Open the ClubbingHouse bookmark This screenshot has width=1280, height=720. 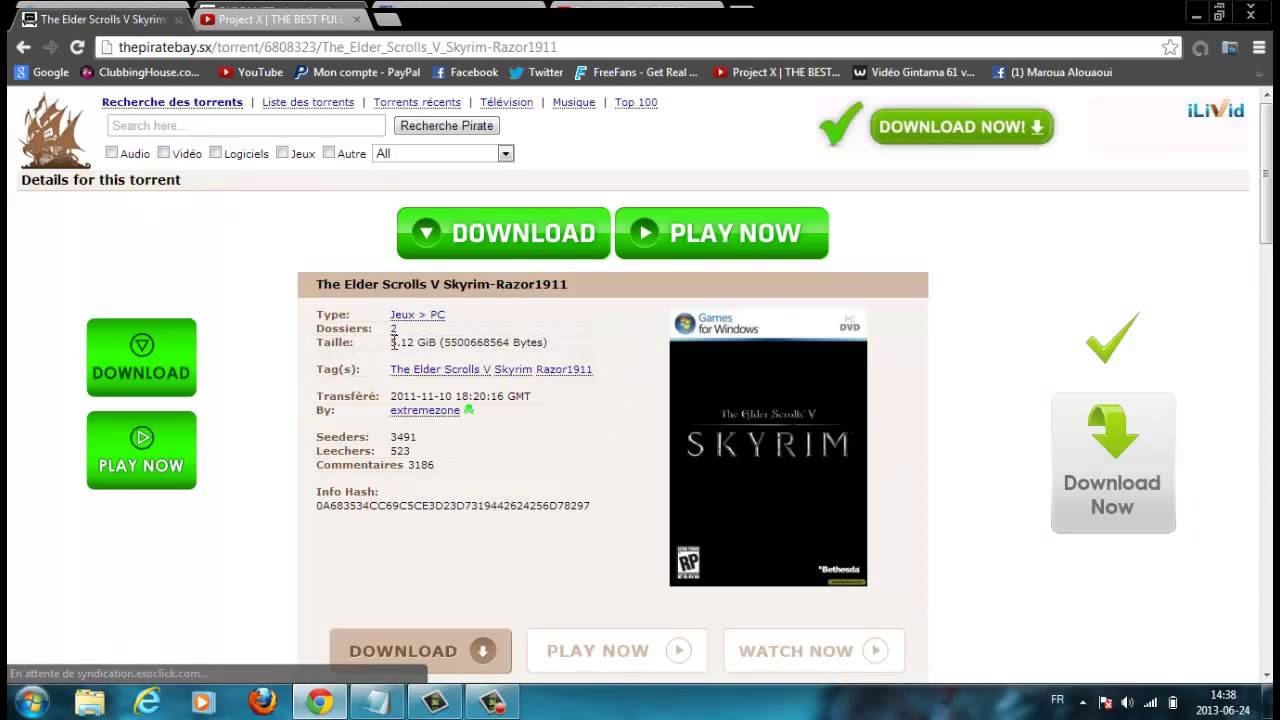pyautogui.click(x=140, y=72)
